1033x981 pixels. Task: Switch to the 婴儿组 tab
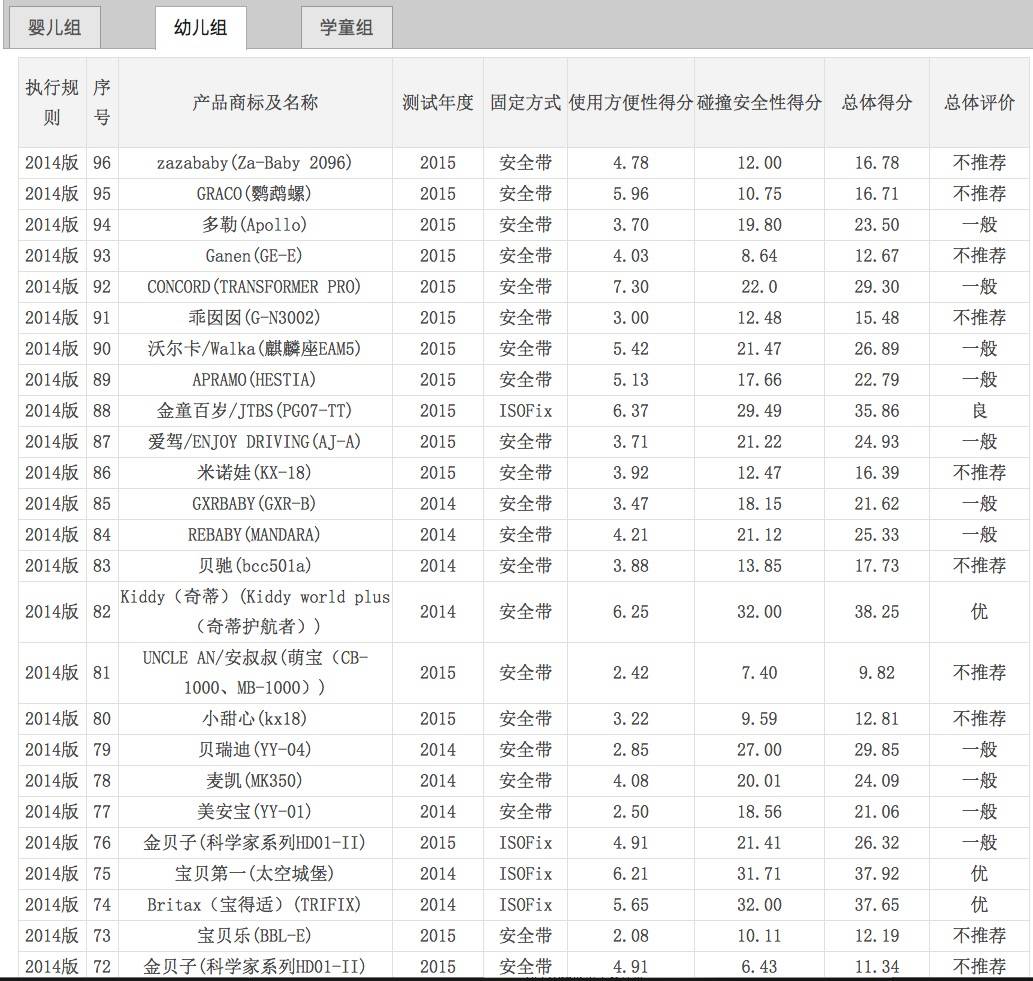(x=54, y=28)
